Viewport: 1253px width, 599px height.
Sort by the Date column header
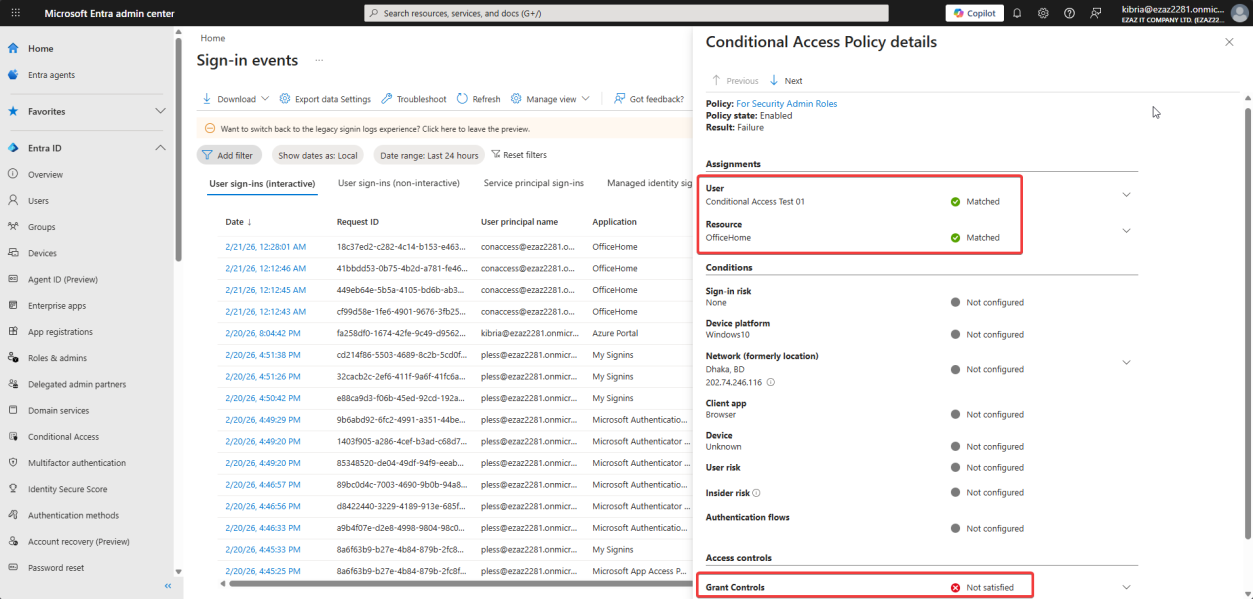(239, 222)
